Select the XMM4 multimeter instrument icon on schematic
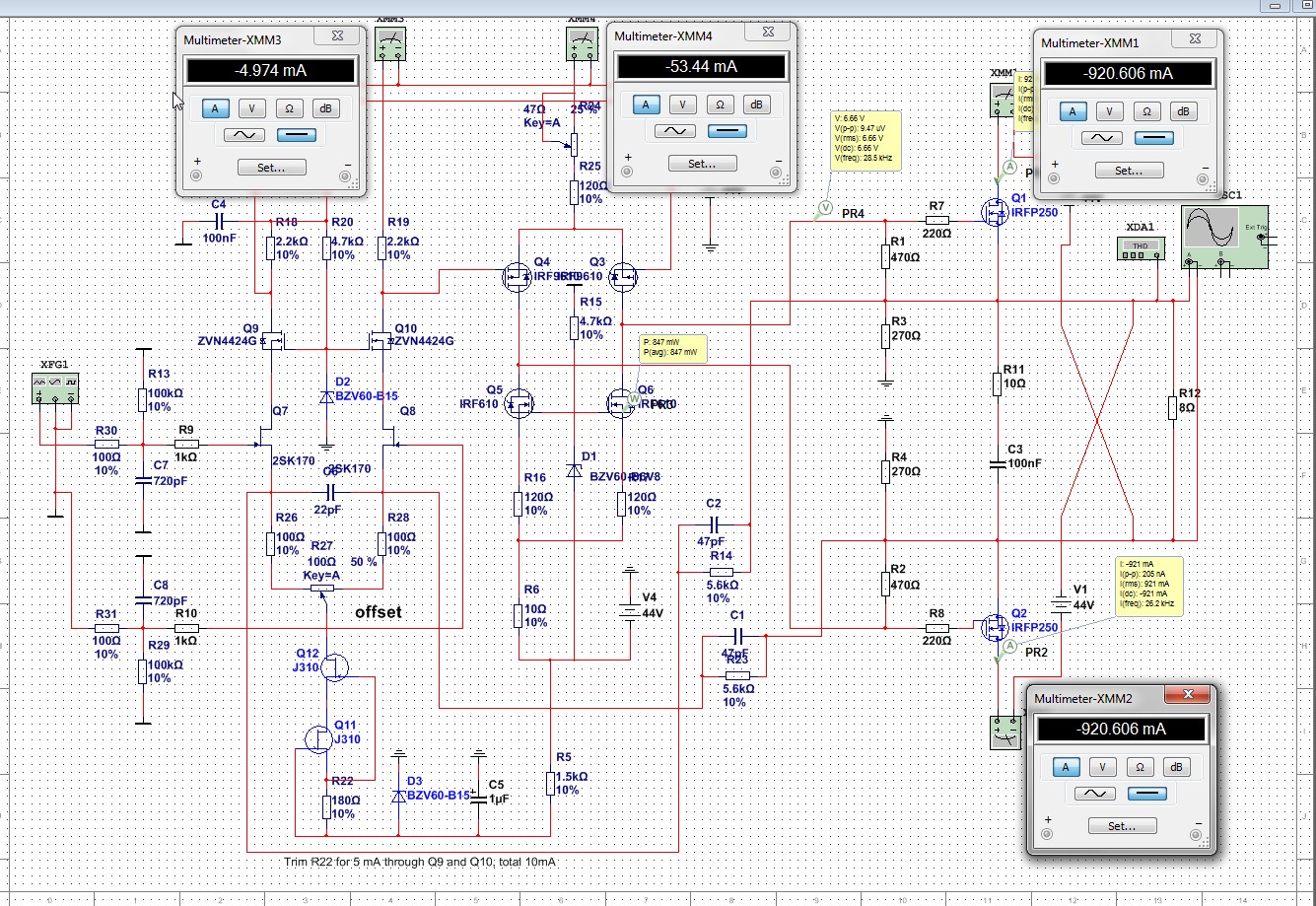Image resolution: width=1316 pixels, height=906 pixels. click(x=582, y=43)
